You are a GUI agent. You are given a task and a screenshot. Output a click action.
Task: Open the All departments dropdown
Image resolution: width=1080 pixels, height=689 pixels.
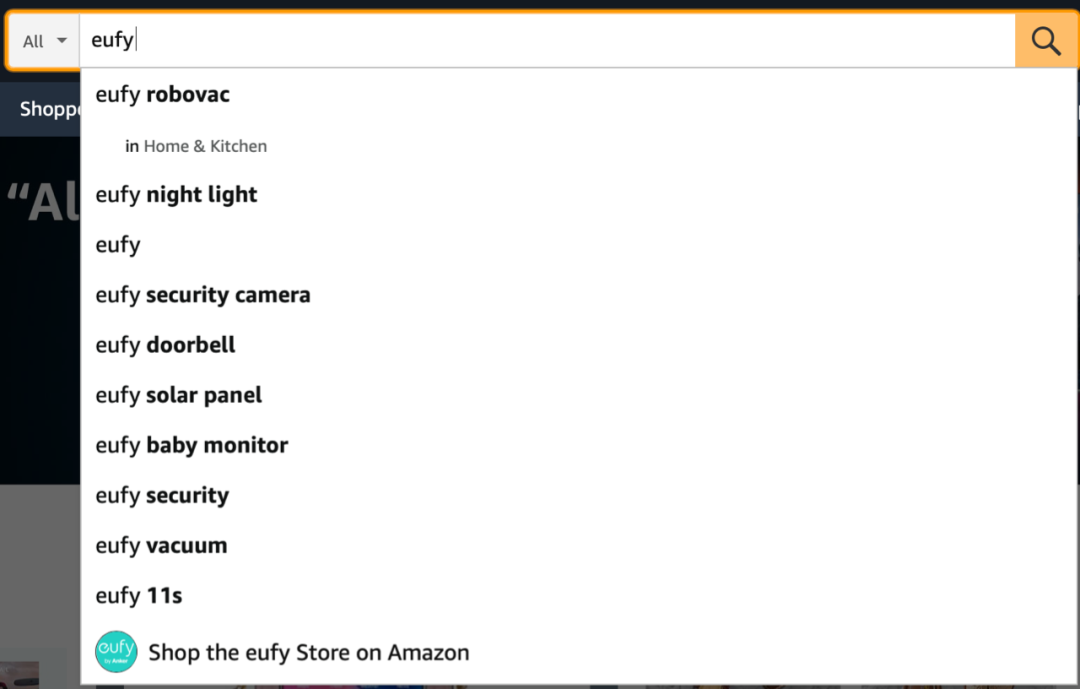(x=44, y=41)
